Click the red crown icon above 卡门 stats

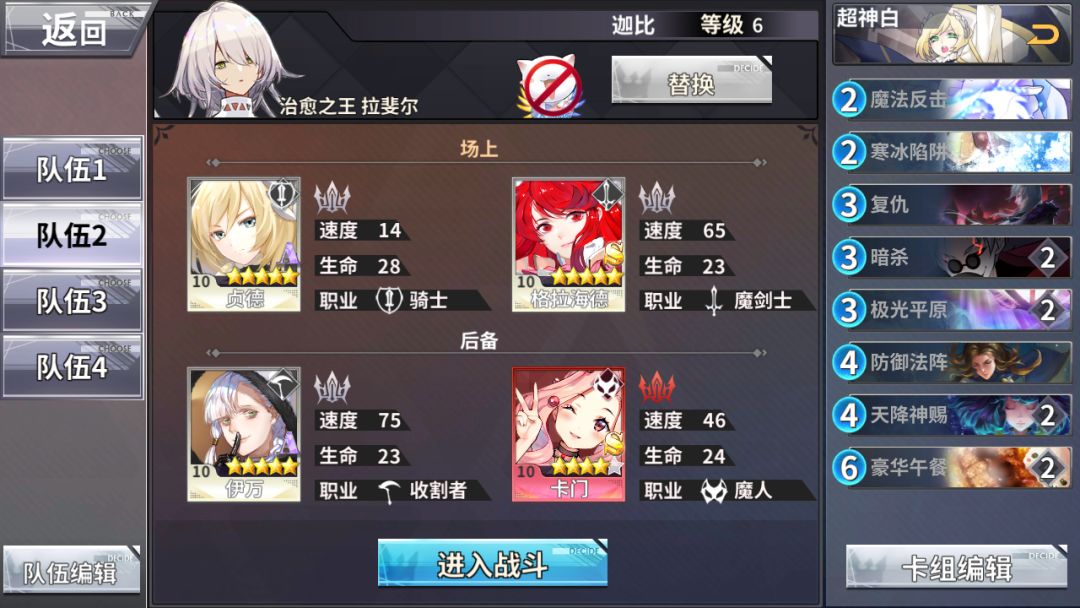[656, 387]
